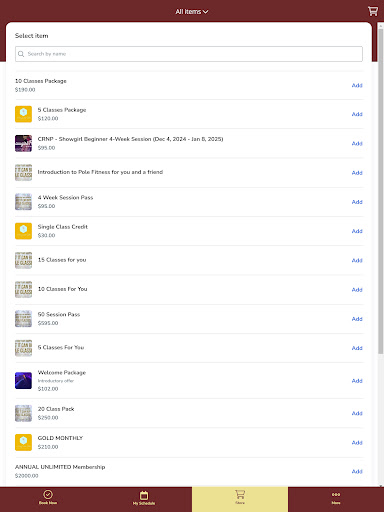Select the 'Single Class Credit' title

coord(63,227)
